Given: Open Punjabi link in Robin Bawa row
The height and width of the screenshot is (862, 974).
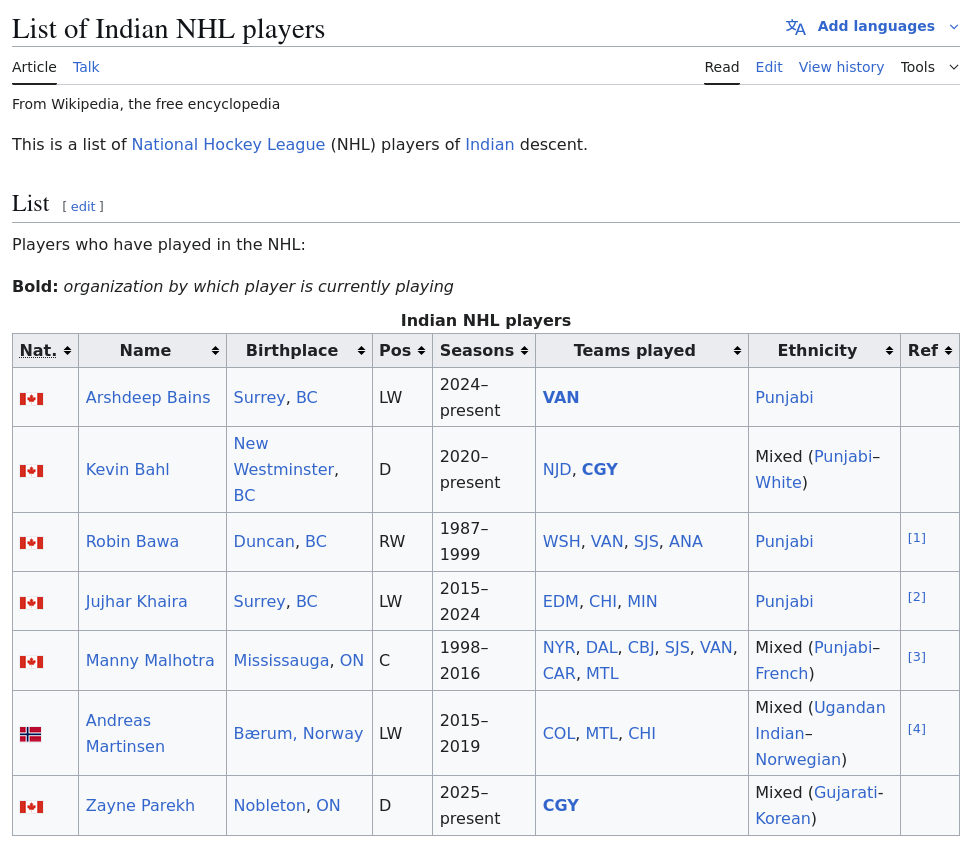Looking at the screenshot, I should (x=784, y=542).
